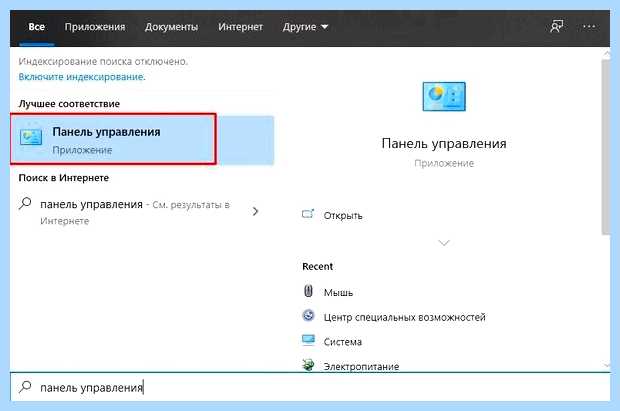Click the Recent section heading
Viewport: 620px width, 411px height.
pyautogui.click(x=318, y=267)
